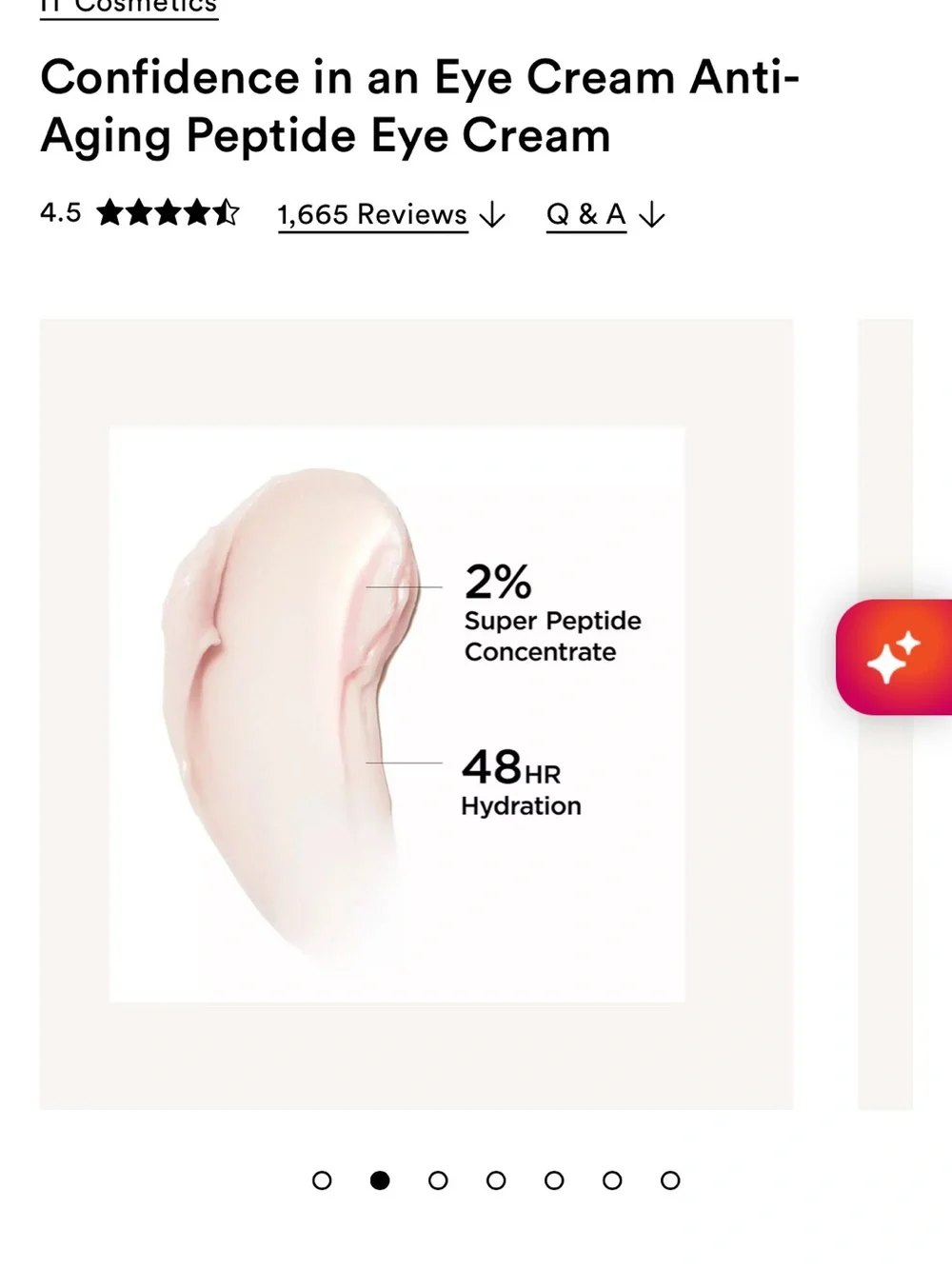Viewport: 952px width, 1269px height.
Task: Click the 48HR Hydration label
Action: click(x=521, y=783)
